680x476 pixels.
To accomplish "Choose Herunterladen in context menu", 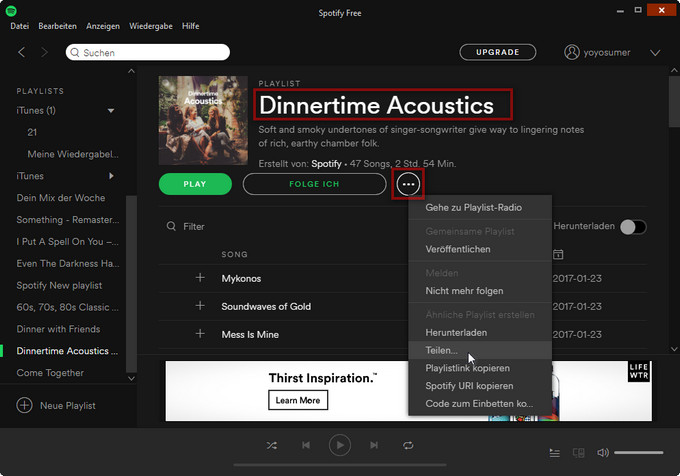I will (480, 333).
